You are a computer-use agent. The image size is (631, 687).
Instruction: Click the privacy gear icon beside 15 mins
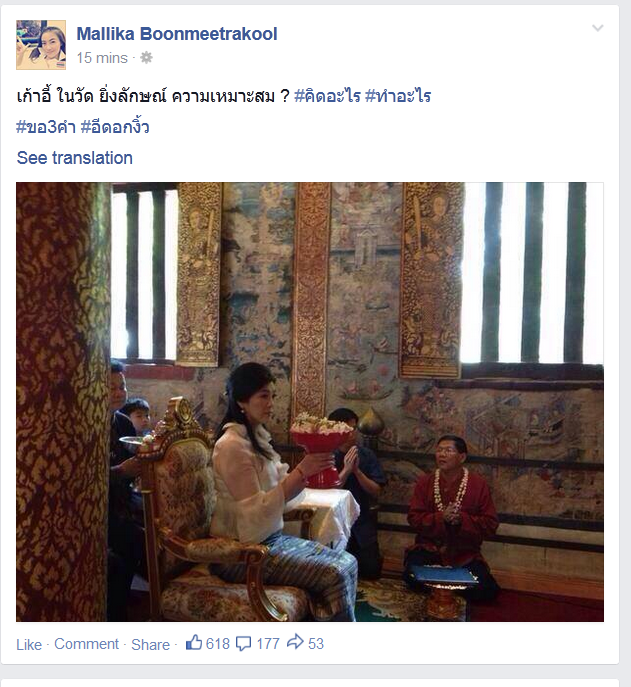(x=146, y=58)
